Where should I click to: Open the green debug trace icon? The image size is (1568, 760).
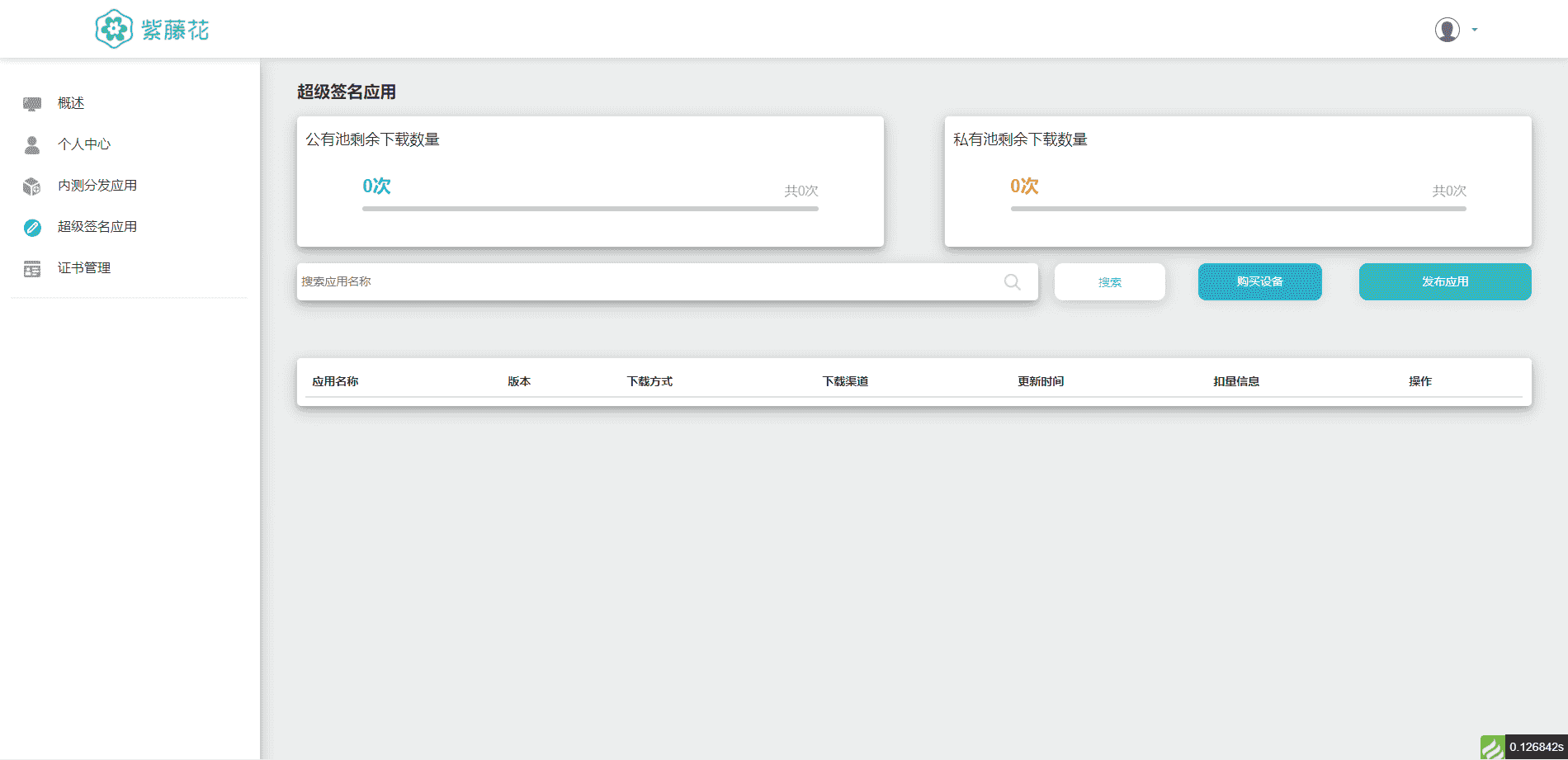point(1492,748)
